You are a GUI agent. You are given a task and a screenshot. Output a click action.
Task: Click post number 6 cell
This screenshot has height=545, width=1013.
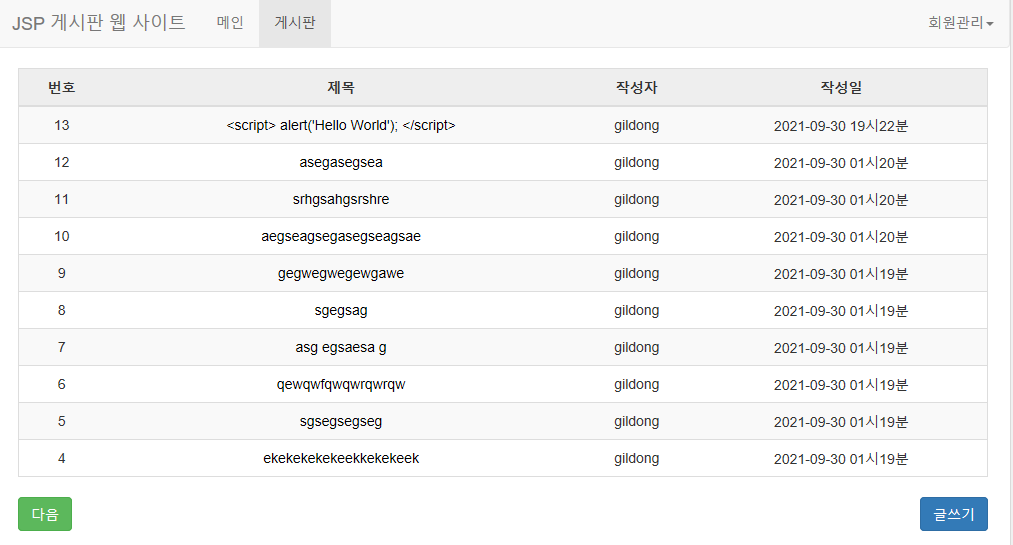tap(61, 384)
